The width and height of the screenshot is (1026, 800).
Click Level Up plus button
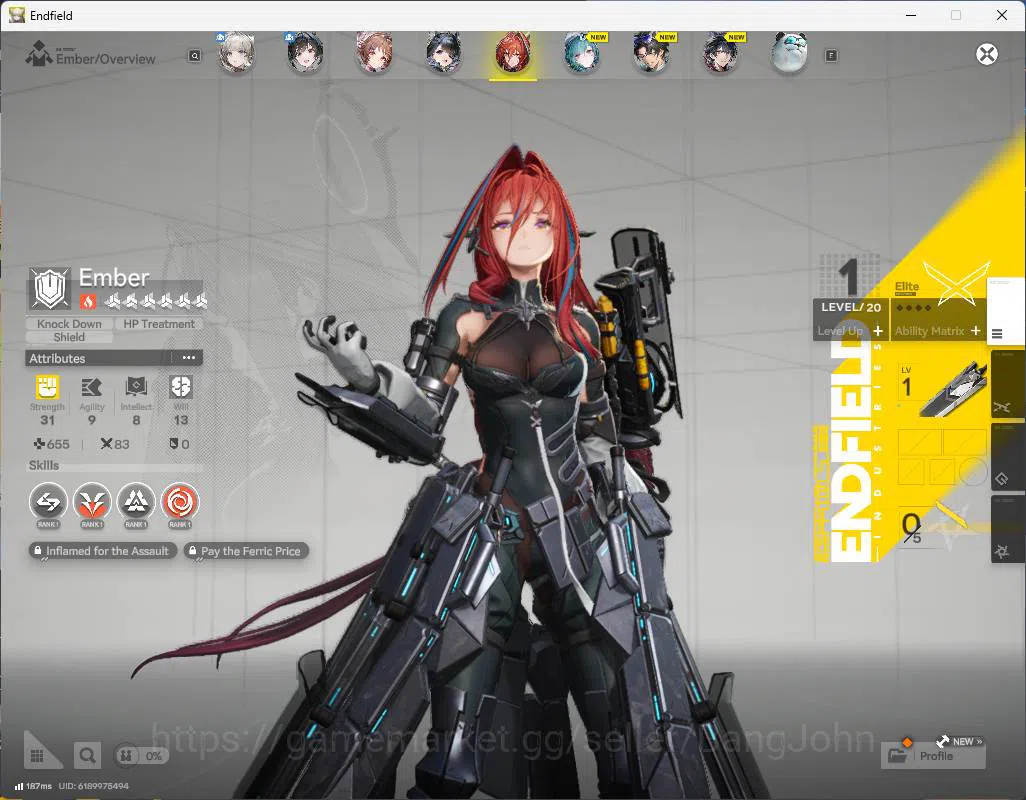pyautogui.click(x=877, y=331)
